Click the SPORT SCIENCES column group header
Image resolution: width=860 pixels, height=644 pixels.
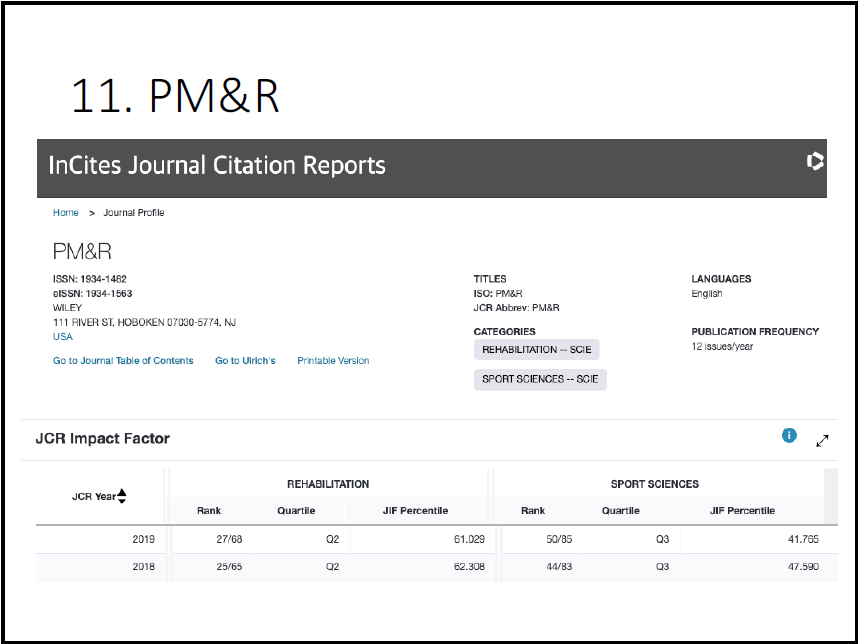pos(654,484)
